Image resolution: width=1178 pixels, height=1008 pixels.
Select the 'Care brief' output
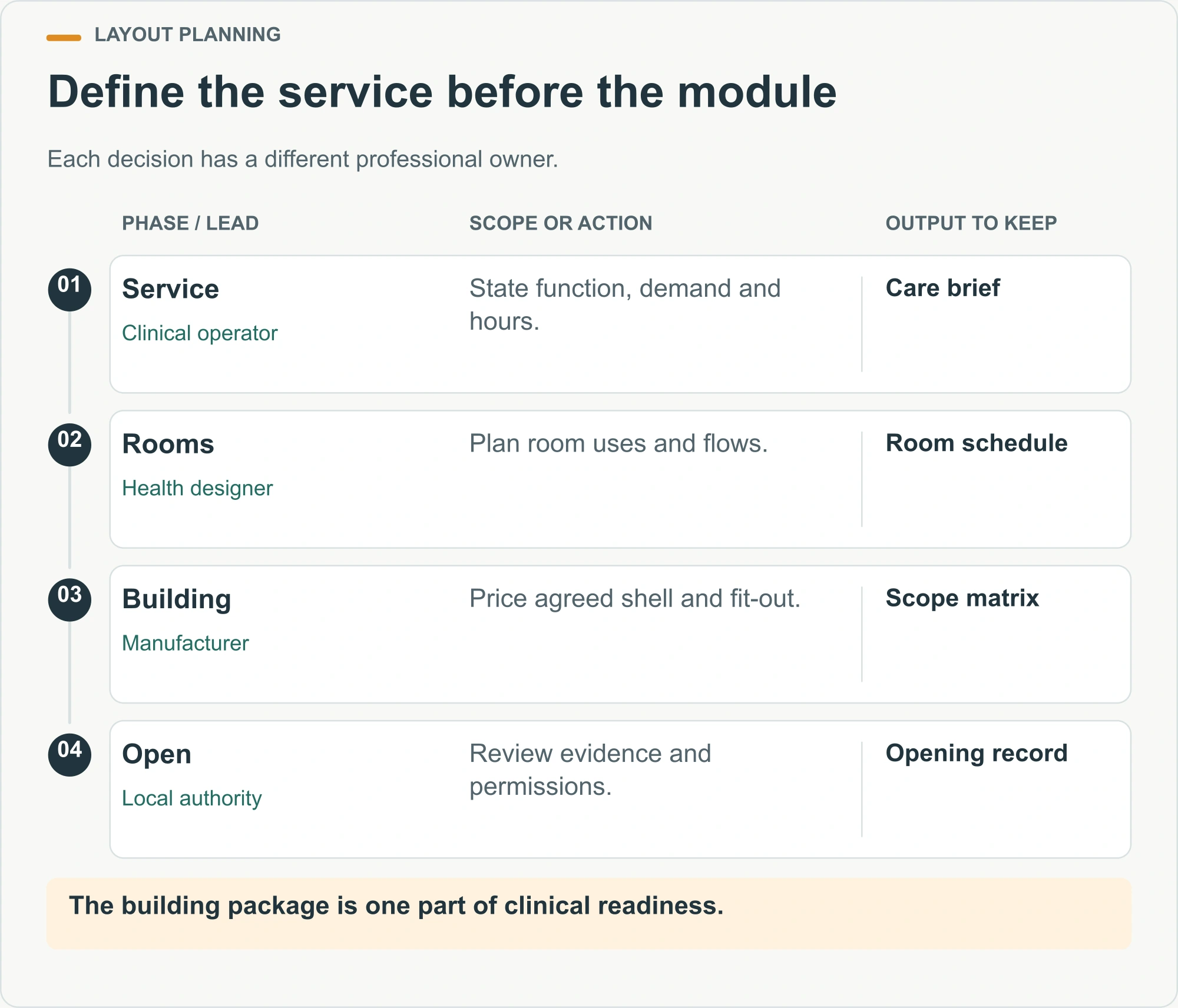click(943, 288)
